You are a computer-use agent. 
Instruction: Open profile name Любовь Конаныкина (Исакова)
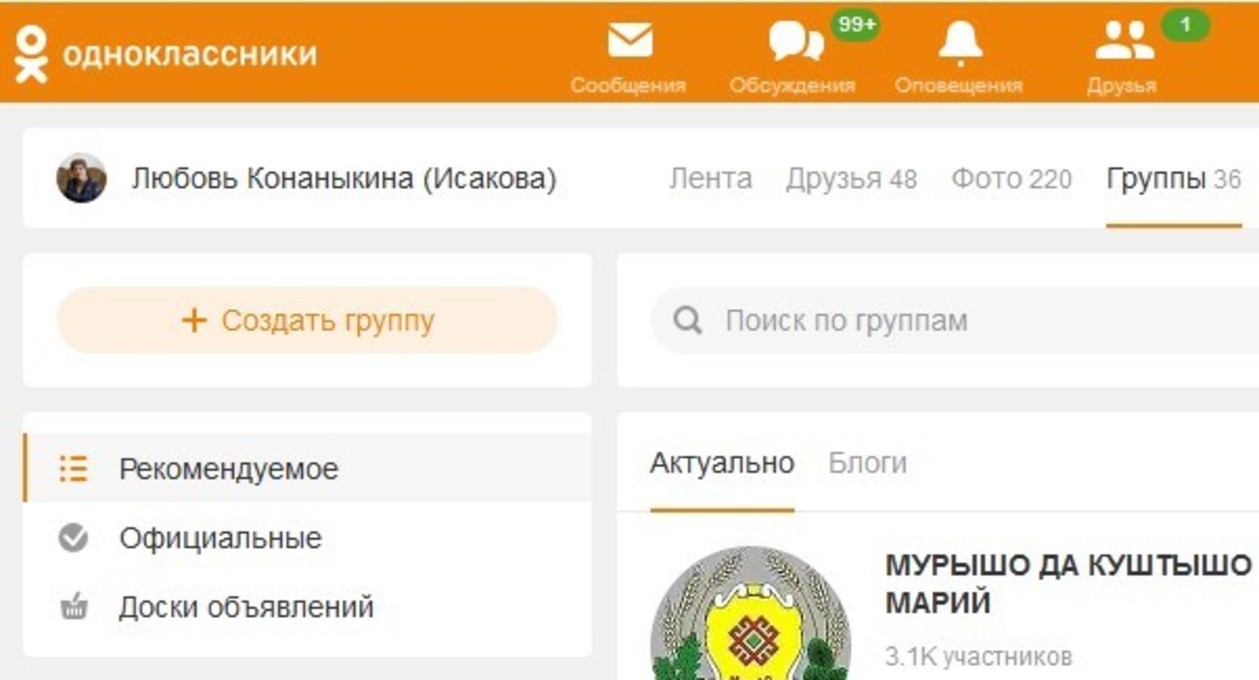[x=343, y=179]
